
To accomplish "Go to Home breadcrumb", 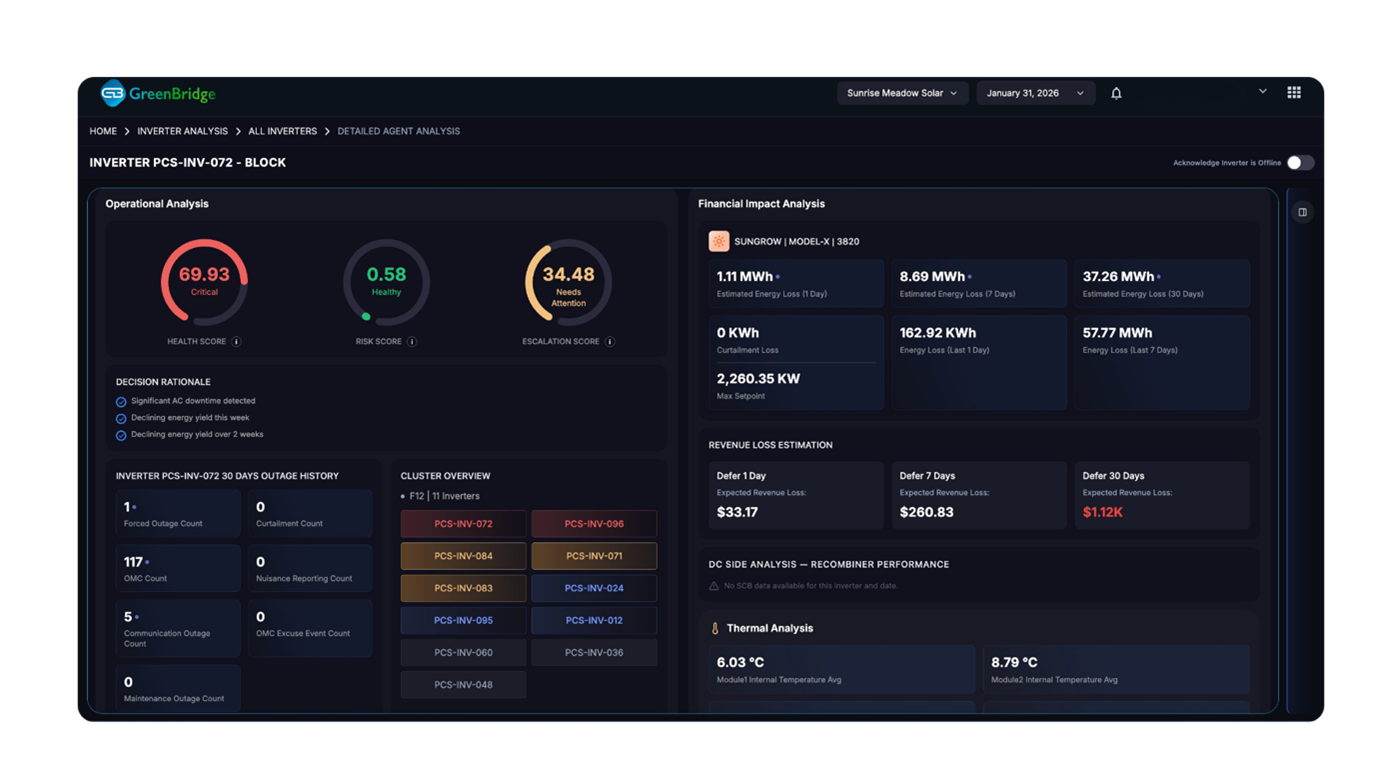I will pyautogui.click(x=103, y=131).
